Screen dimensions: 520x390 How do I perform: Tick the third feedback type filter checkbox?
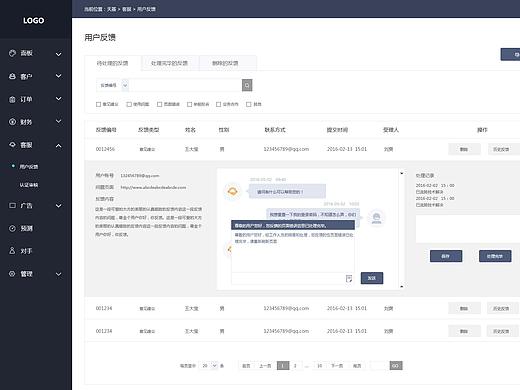point(159,104)
